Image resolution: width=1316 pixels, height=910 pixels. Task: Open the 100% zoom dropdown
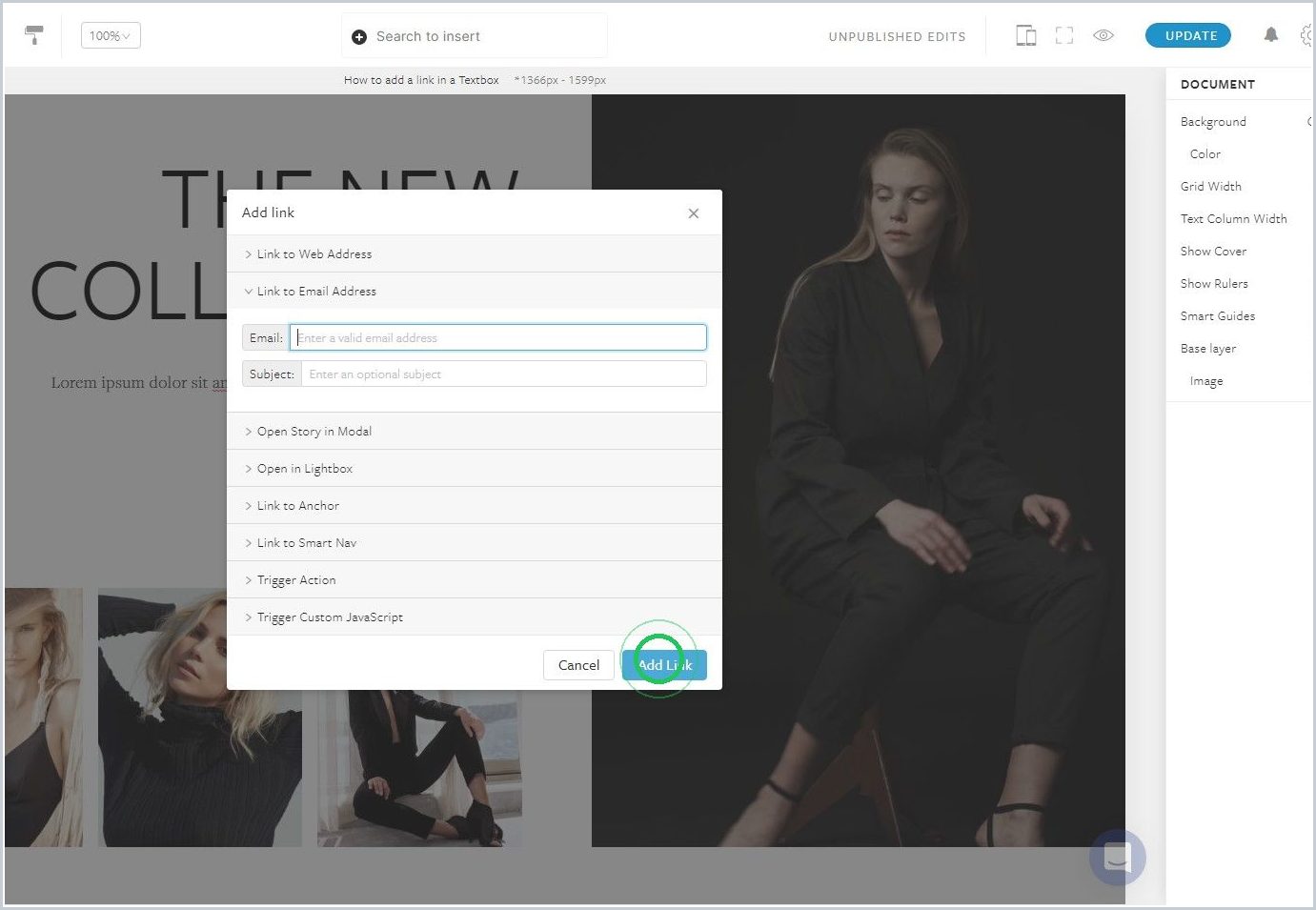tap(111, 36)
